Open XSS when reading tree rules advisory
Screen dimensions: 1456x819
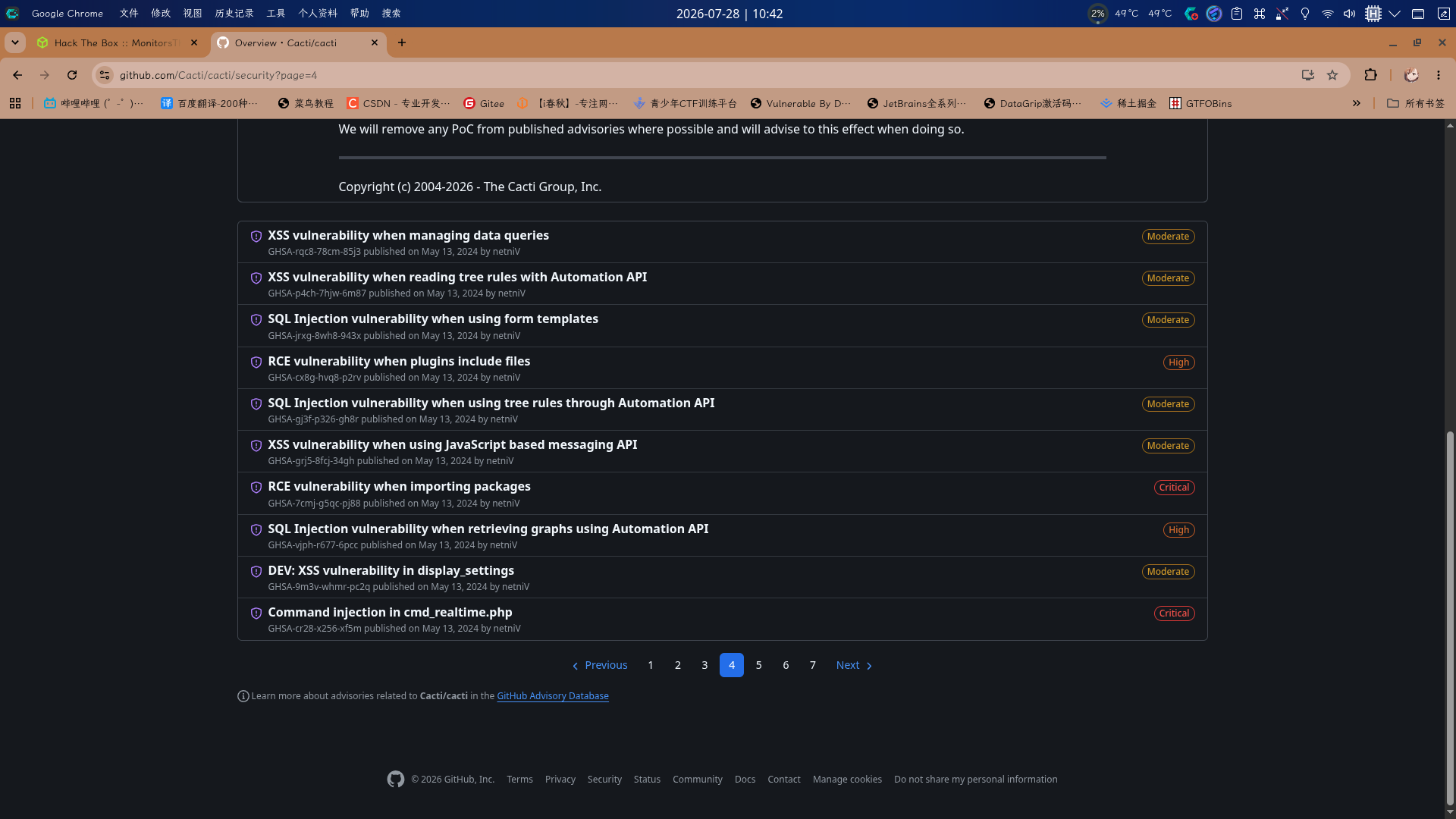[457, 277]
